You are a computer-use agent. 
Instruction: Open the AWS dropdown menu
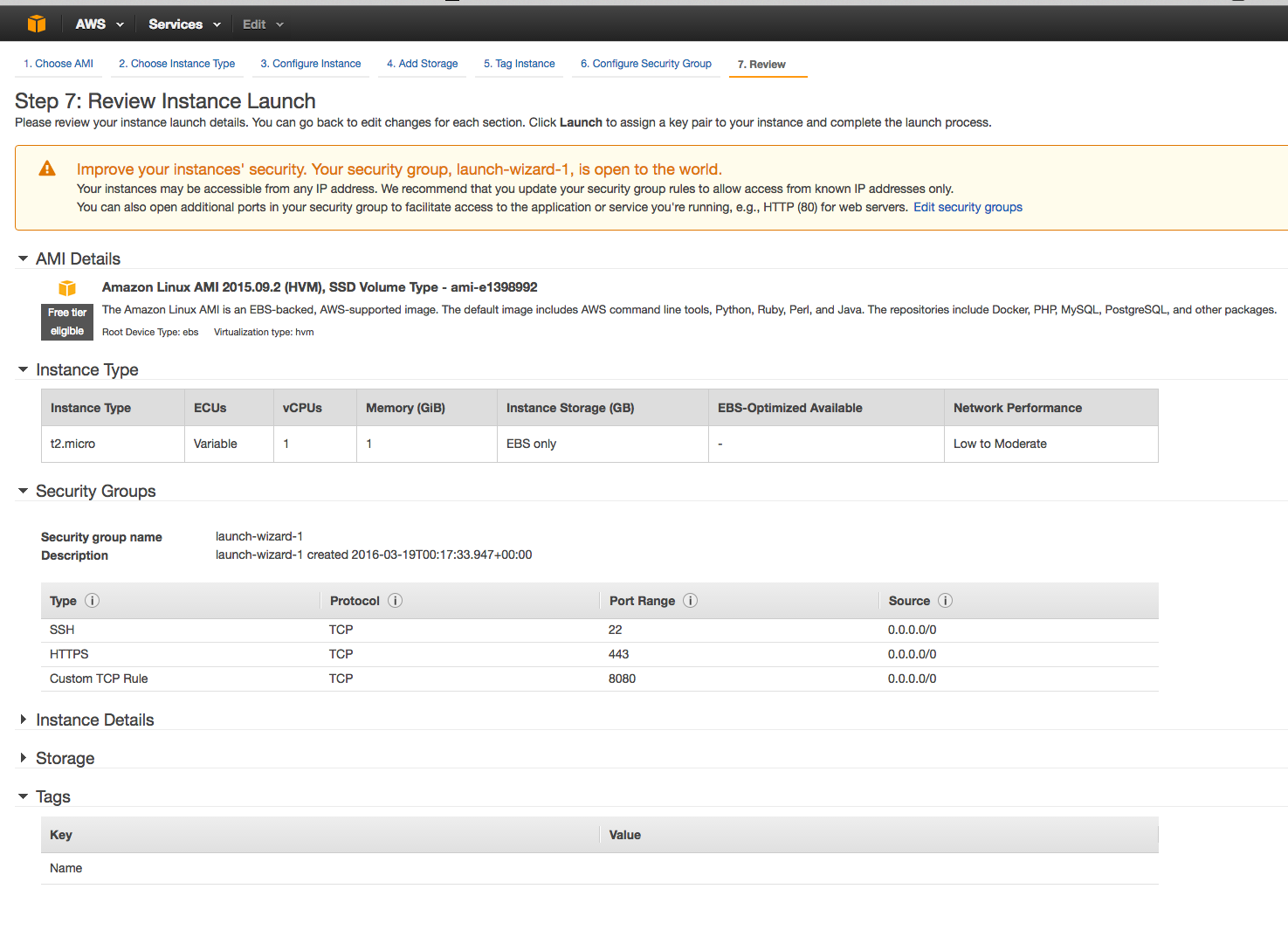point(100,24)
